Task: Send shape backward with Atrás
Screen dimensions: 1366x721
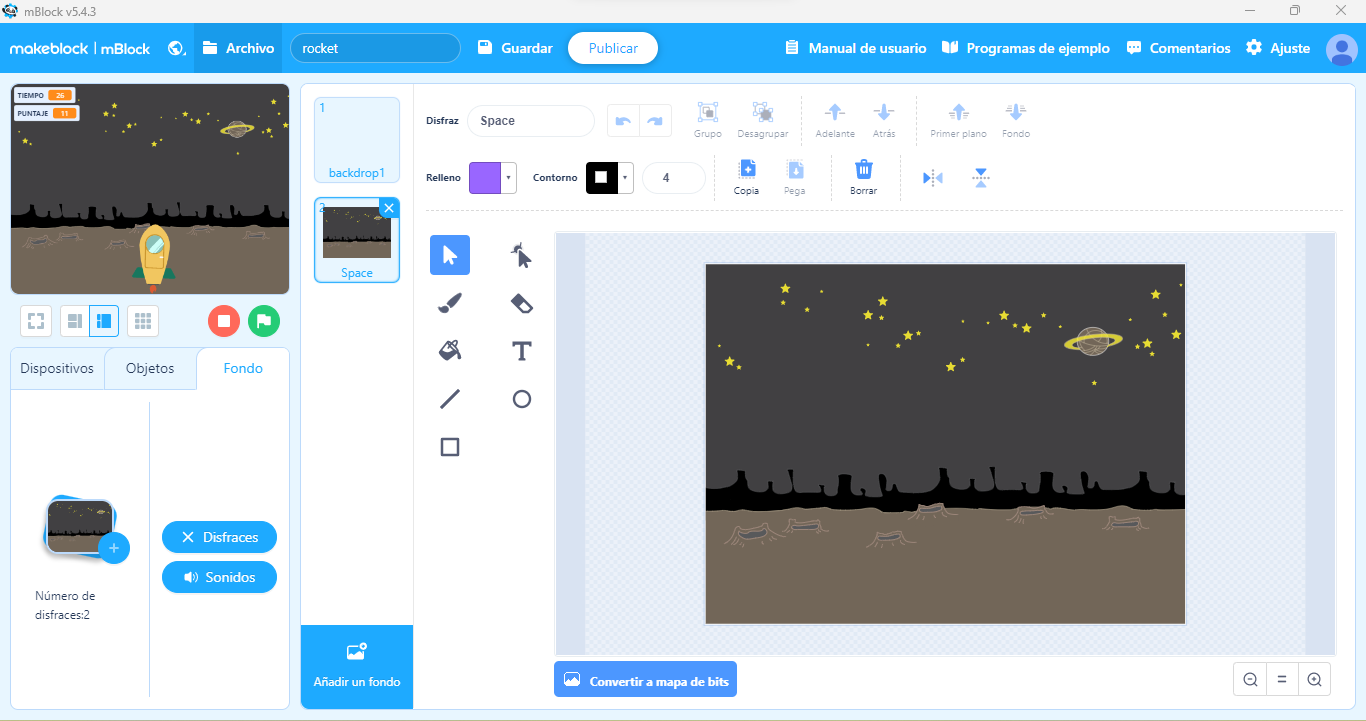Action: 884,112
